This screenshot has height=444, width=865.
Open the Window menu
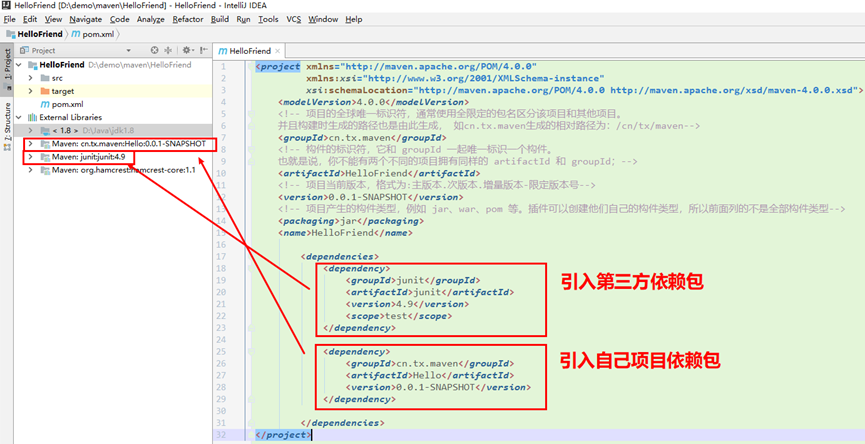point(323,19)
